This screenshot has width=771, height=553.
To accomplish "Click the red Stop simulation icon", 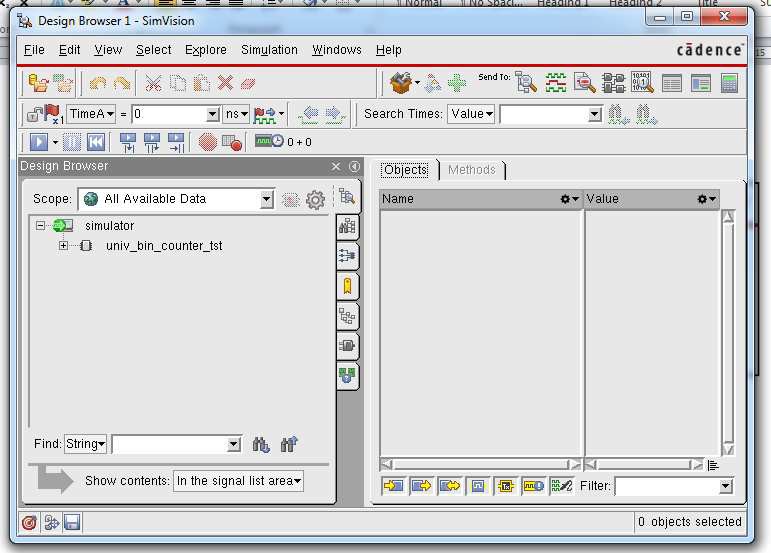I will pyautogui.click(x=208, y=143).
